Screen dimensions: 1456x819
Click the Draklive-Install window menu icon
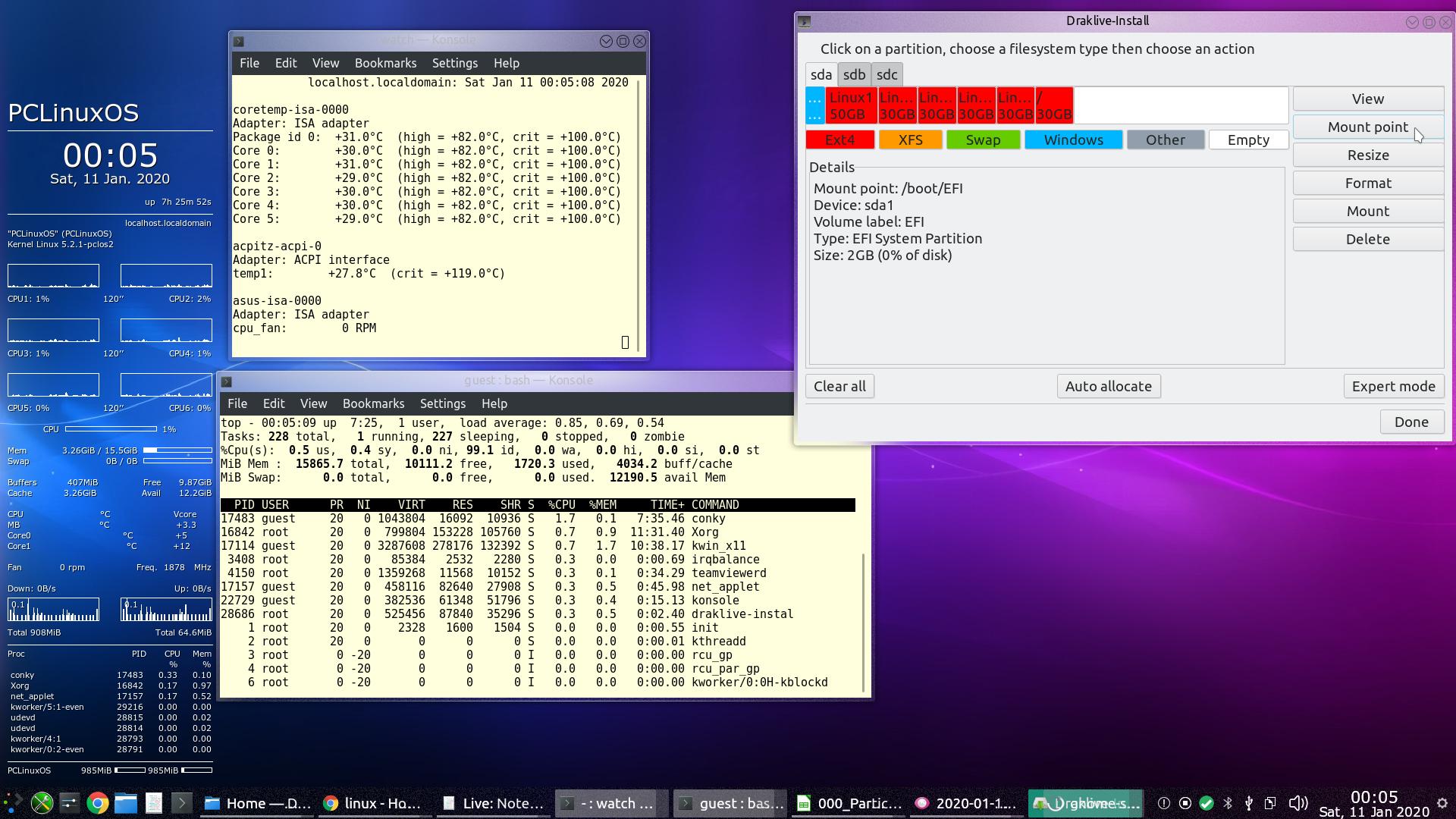pos(805,21)
